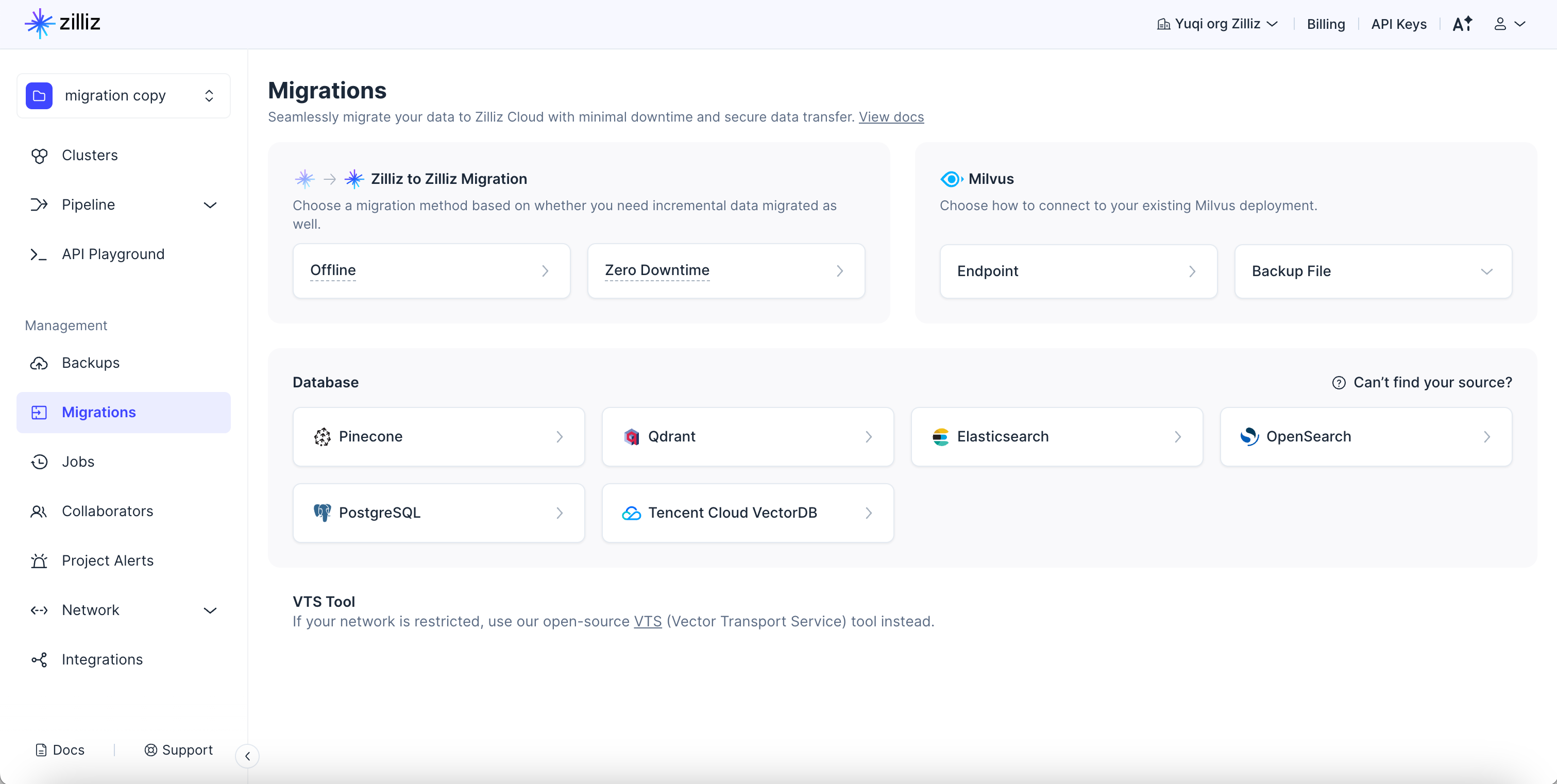Expand the Pipeline menu section
Viewport: 1557px width, 784px height.
click(210, 205)
